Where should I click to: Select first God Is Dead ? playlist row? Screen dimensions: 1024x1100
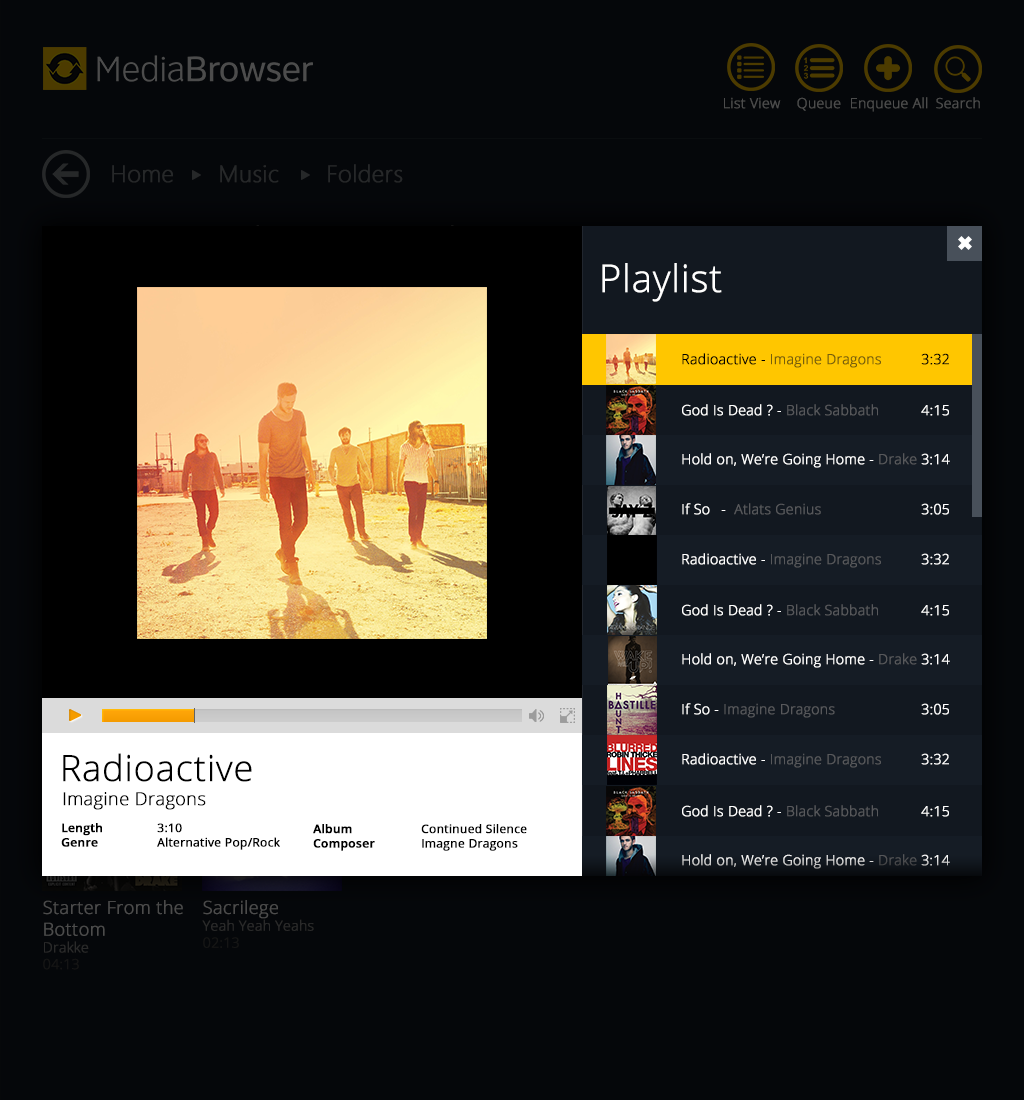pyautogui.click(x=777, y=410)
